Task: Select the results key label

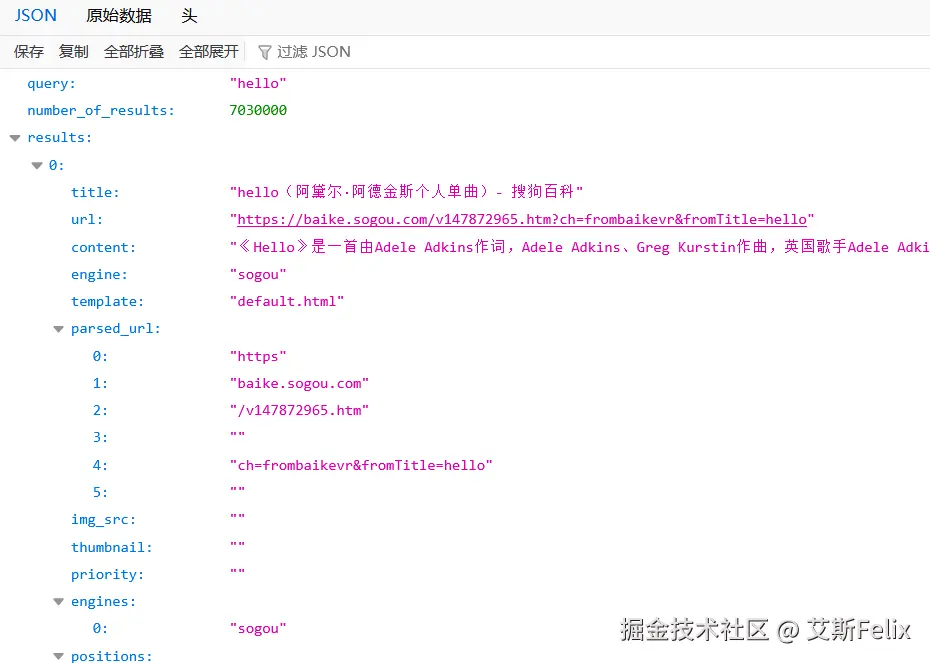Action: click(x=60, y=138)
